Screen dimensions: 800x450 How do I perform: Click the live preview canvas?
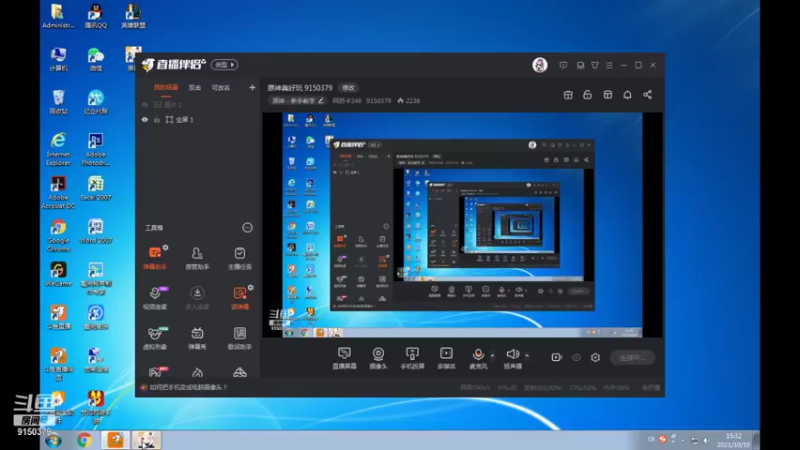click(462, 225)
